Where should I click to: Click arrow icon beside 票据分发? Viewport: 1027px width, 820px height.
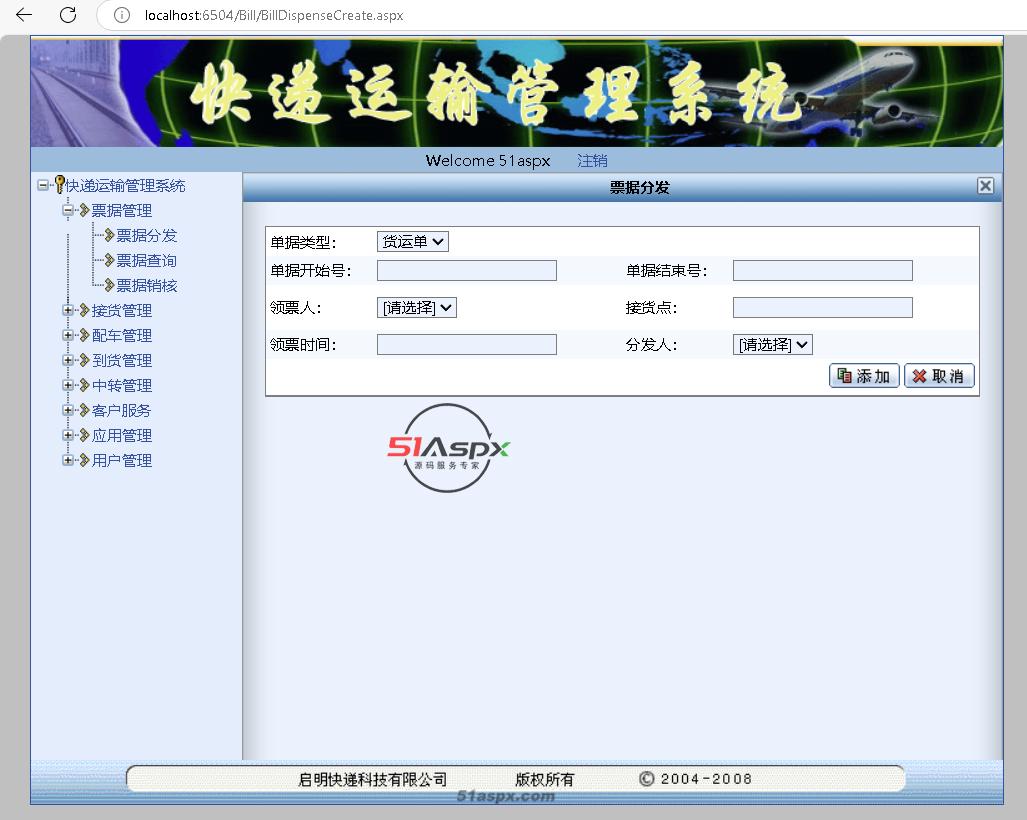point(109,235)
